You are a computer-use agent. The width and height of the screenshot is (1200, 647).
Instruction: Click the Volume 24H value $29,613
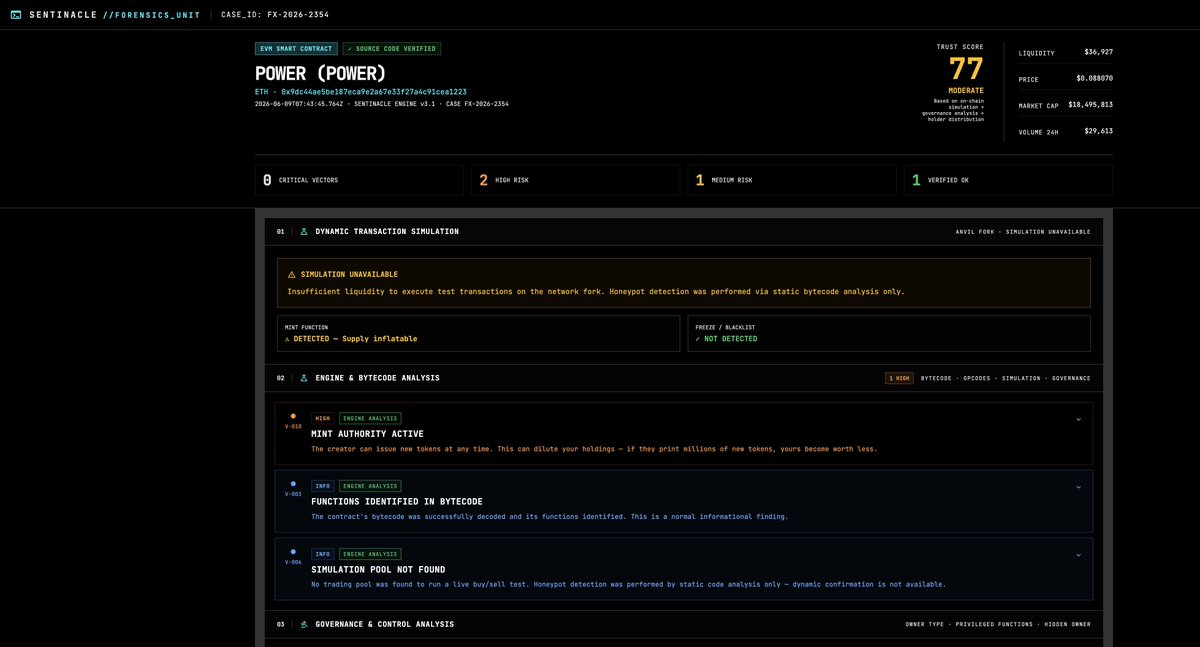click(x=1098, y=130)
